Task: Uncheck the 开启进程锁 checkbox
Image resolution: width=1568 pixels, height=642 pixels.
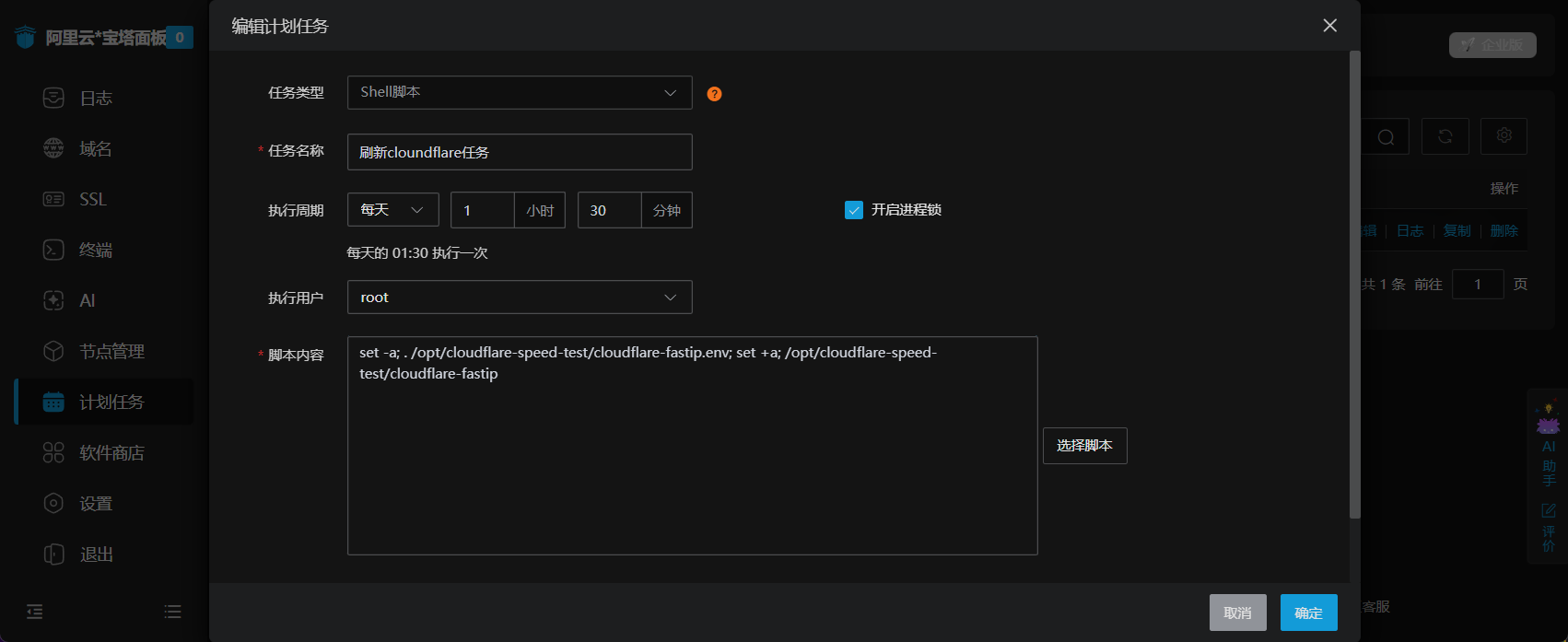Action: (x=854, y=210)
